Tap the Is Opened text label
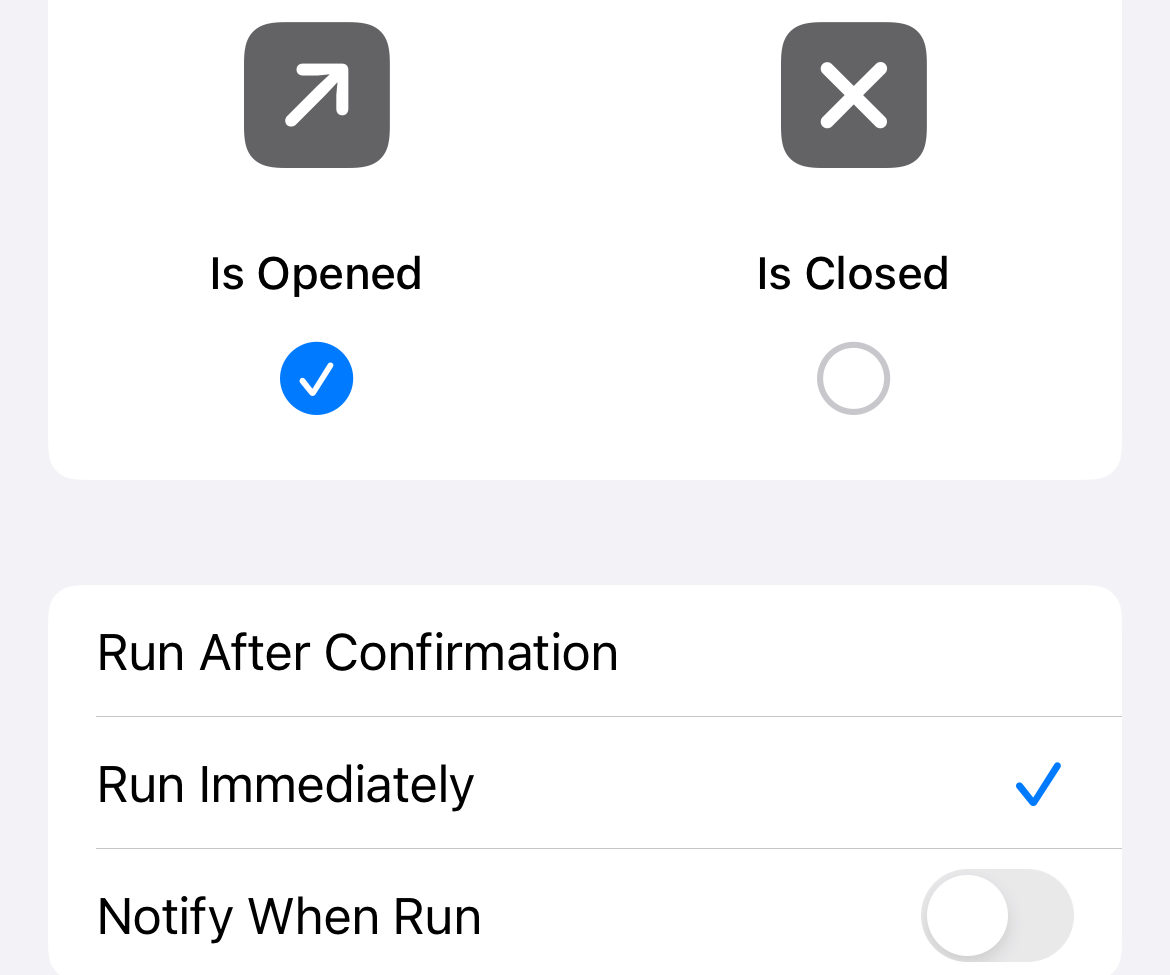Screen dimensions: 1170x975 click(316, 273)
